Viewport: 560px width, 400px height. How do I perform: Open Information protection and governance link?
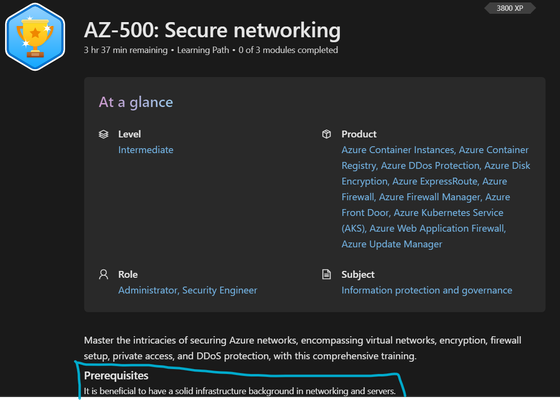click(x=427, y=290)
